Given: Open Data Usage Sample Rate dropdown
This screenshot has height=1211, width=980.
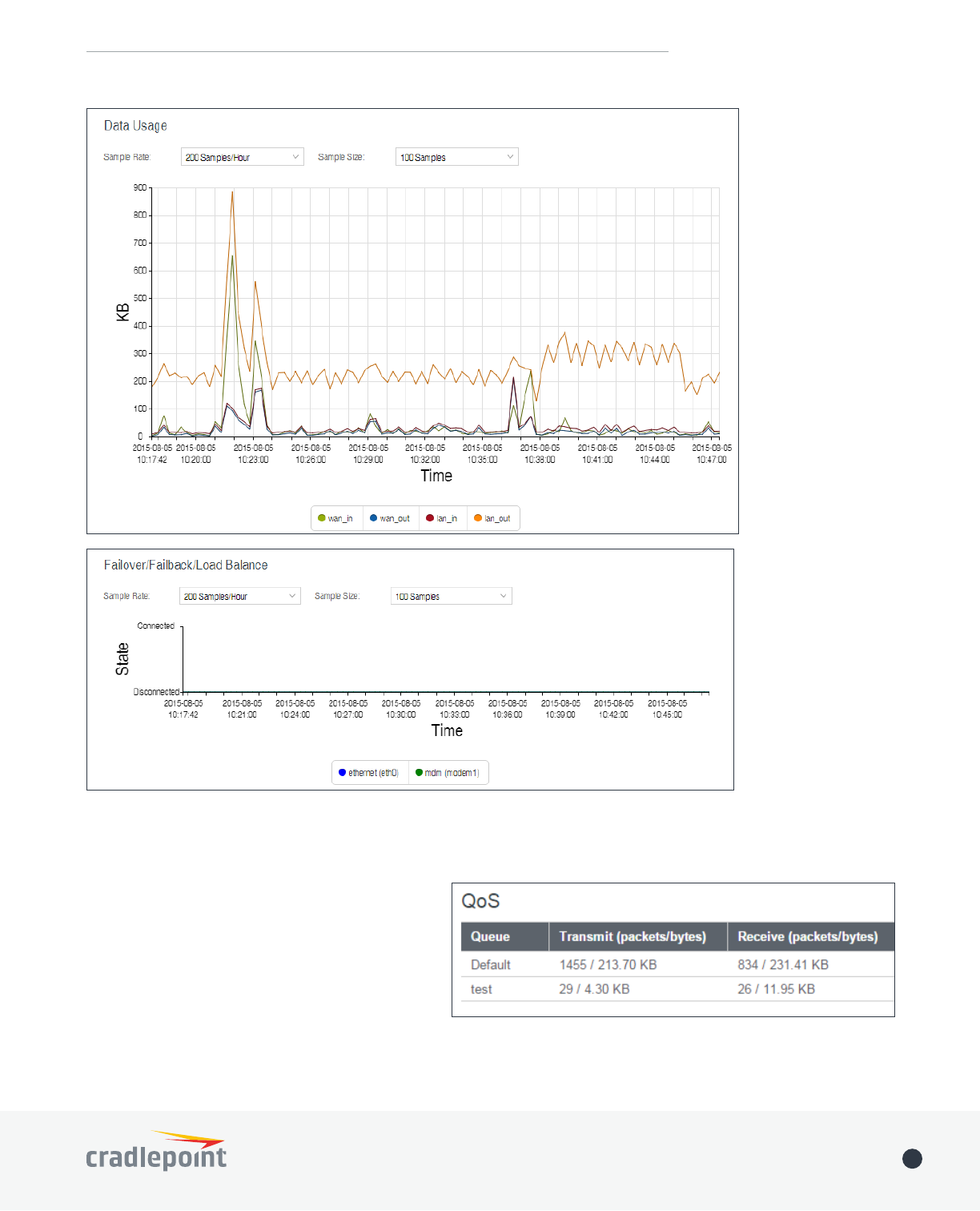Looking at the screenshot, I should coord(243,157).
